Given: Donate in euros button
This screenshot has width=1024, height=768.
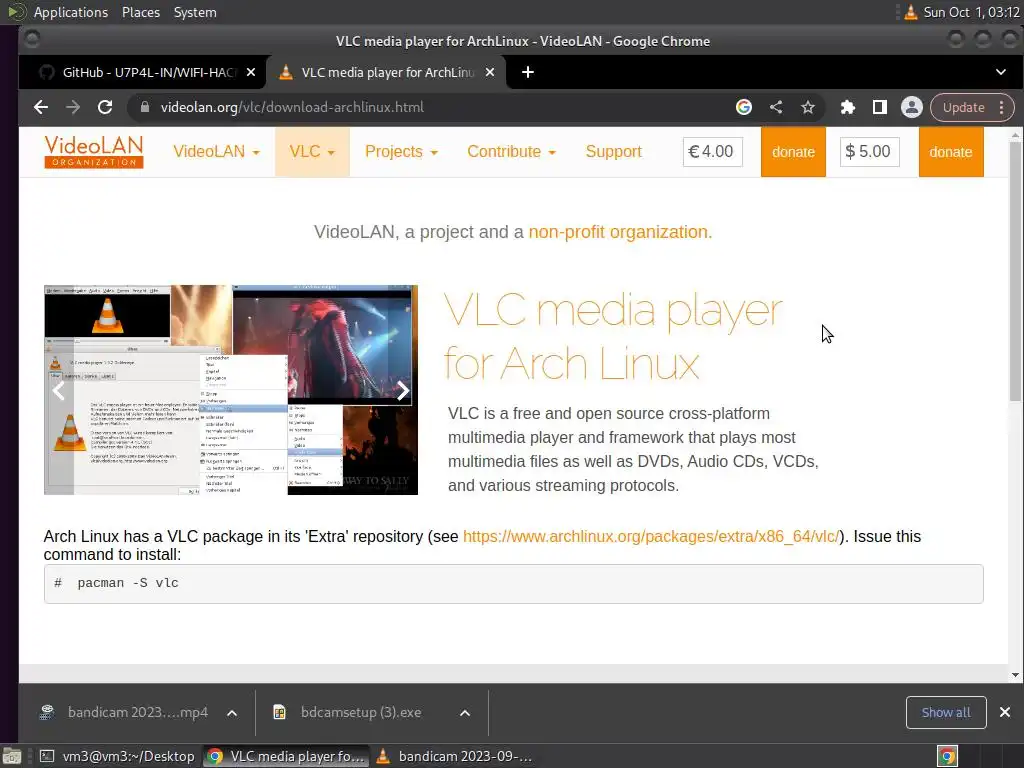Looking at the screenshot, I should [x=793, y=152].
